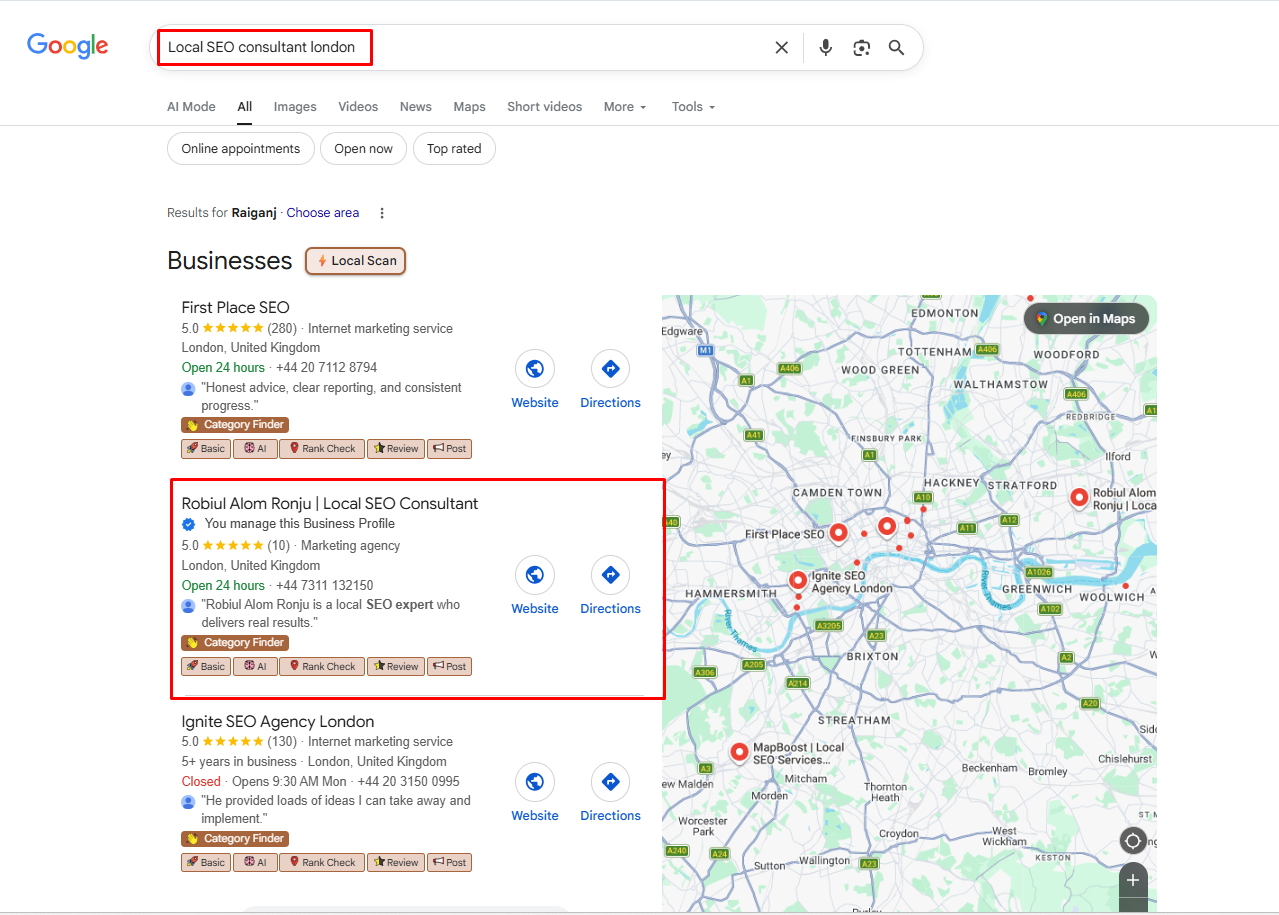Click the Website icon for Robiul Alom Ronju
1279x915 pixels.
tap(534, 575)
